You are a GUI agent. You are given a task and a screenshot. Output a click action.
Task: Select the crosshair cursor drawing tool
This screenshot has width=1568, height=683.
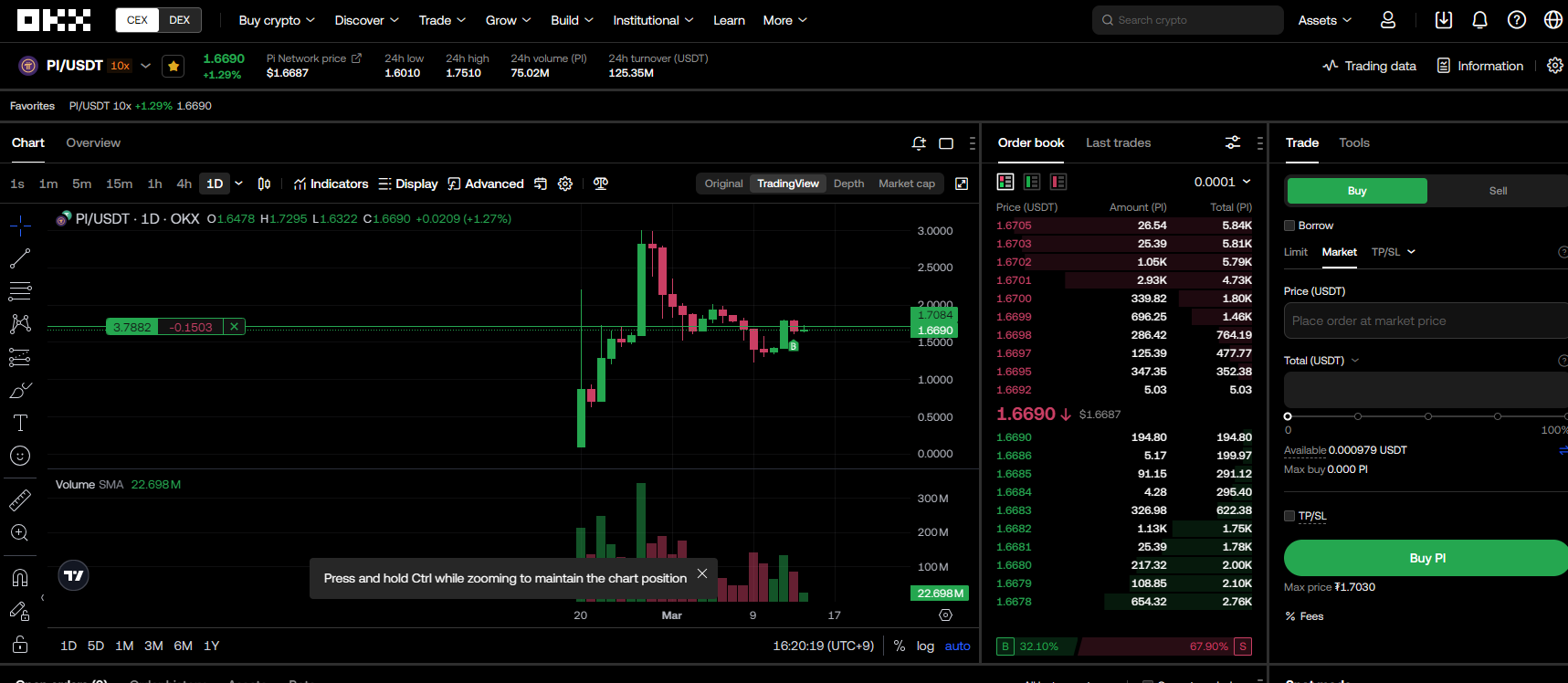tap(20, 226)
